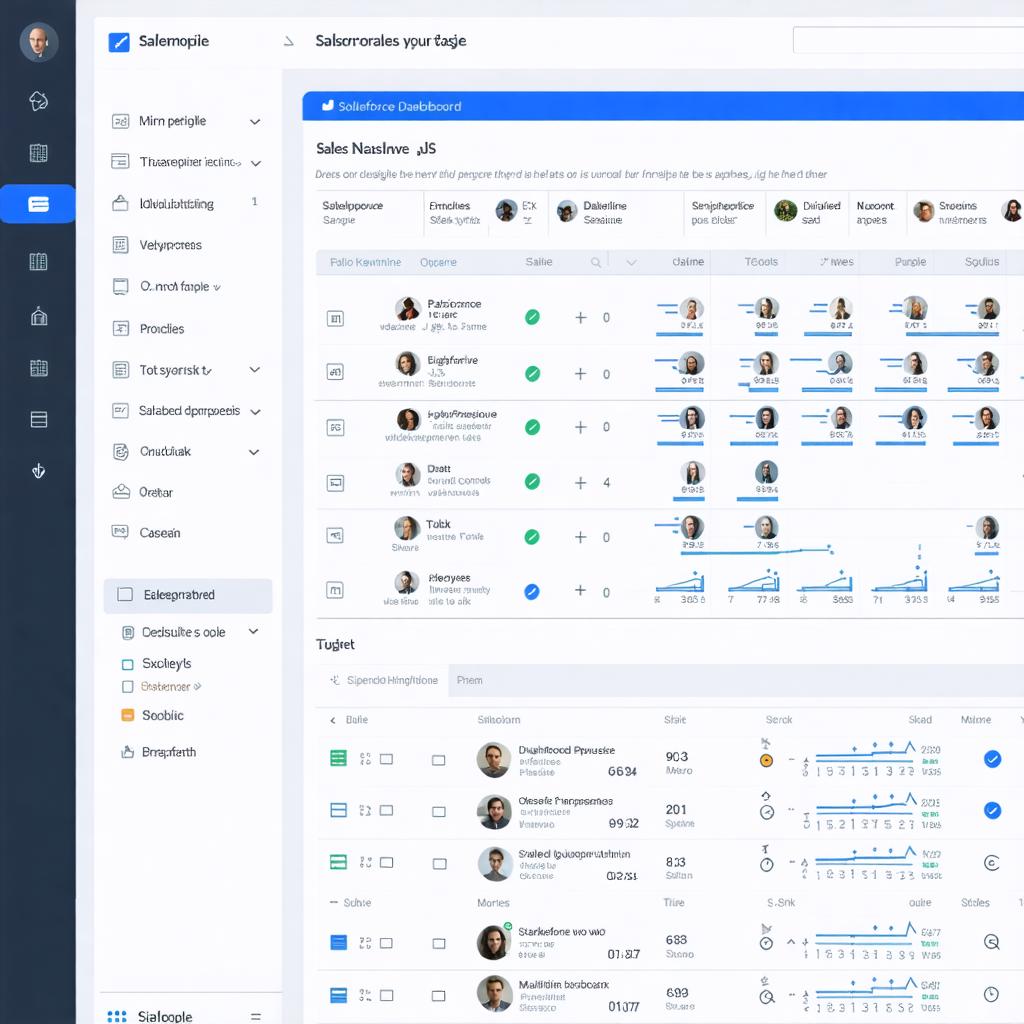The height and width of the screenshot is (1024, 1024).
Task: Click the green list icon in Dughfcood Prnuskie row
Action: (x=338, y=758)
